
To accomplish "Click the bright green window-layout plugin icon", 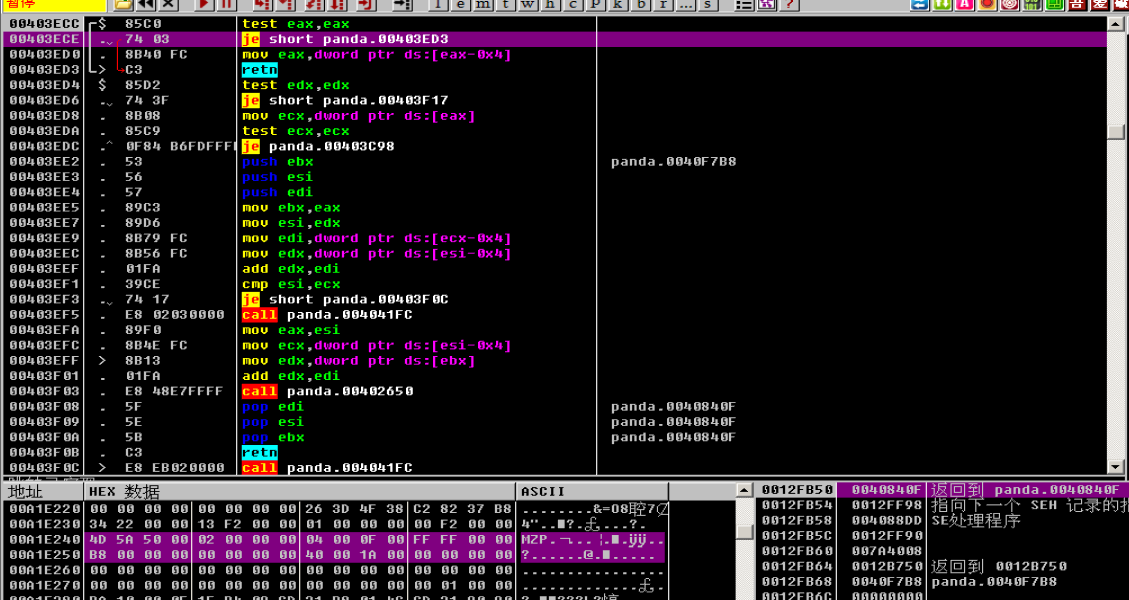I will (x=1055, y=4).
